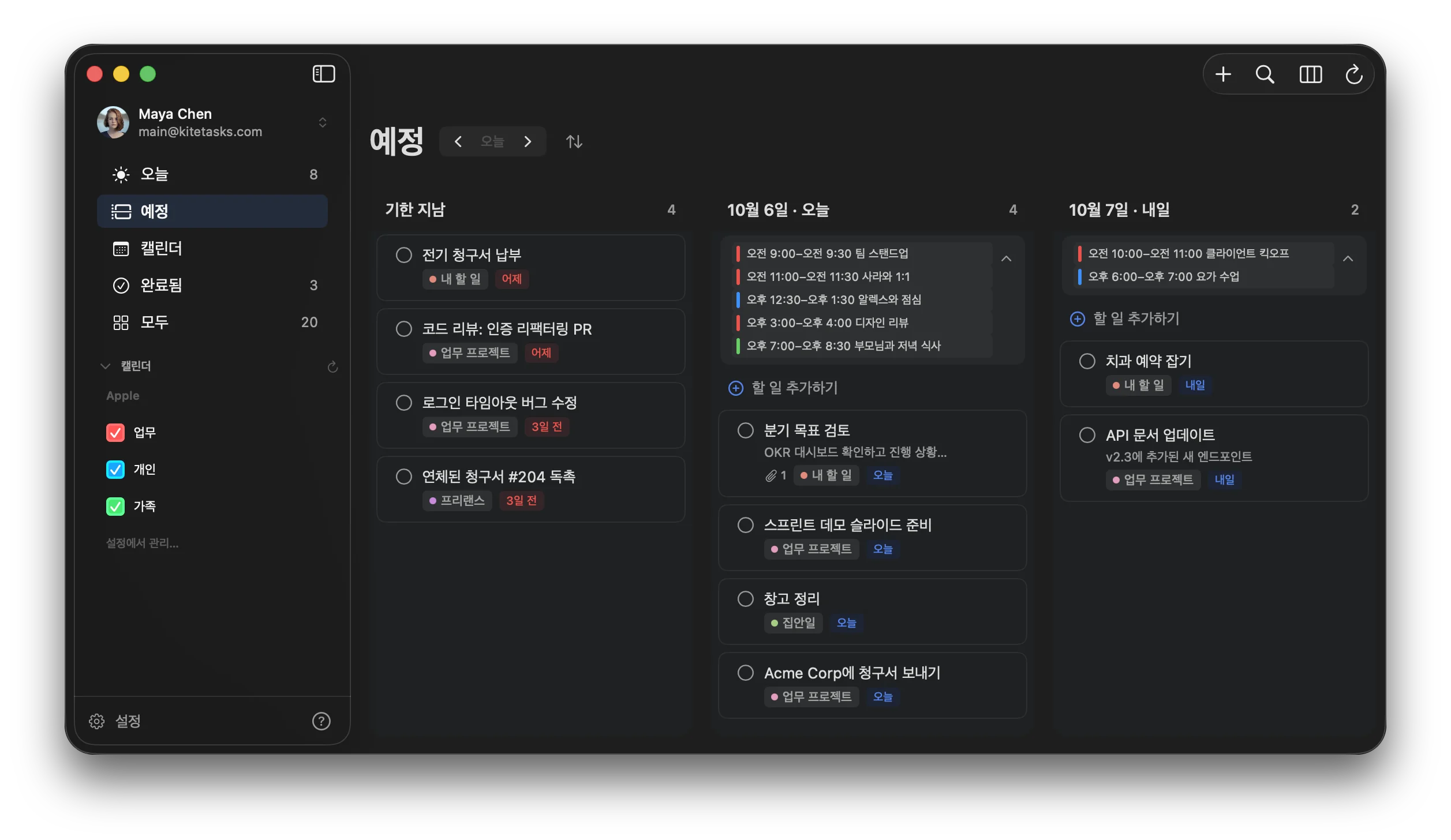Image resolution: width=1451 pixels, height=840 pixels.
Task: Open the 오늘 view in sidebar
Action: pyautogui.click(x=212, y=174)
